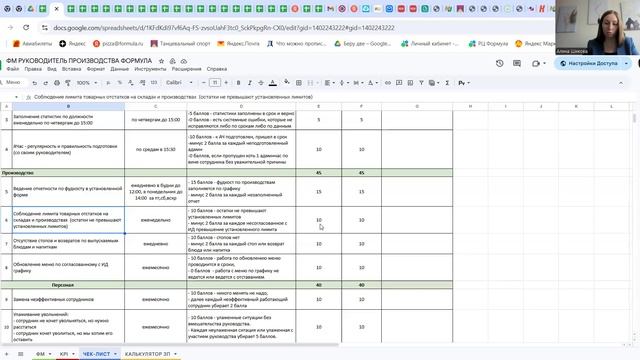
Task: Open the Вставка menu
Action: pyautogui.click(x=71, y=69)
